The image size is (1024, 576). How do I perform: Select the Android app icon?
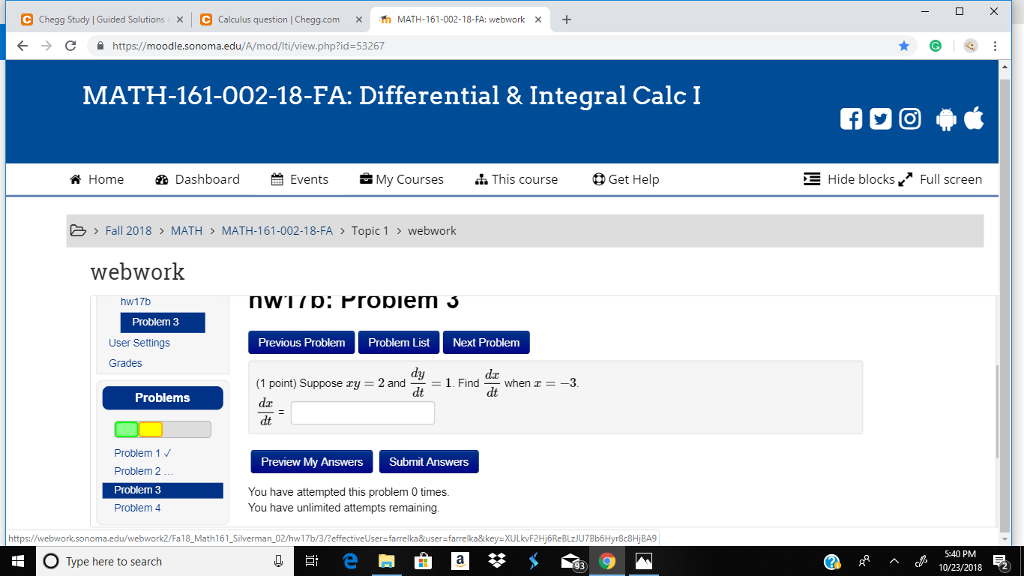(946, 119)
